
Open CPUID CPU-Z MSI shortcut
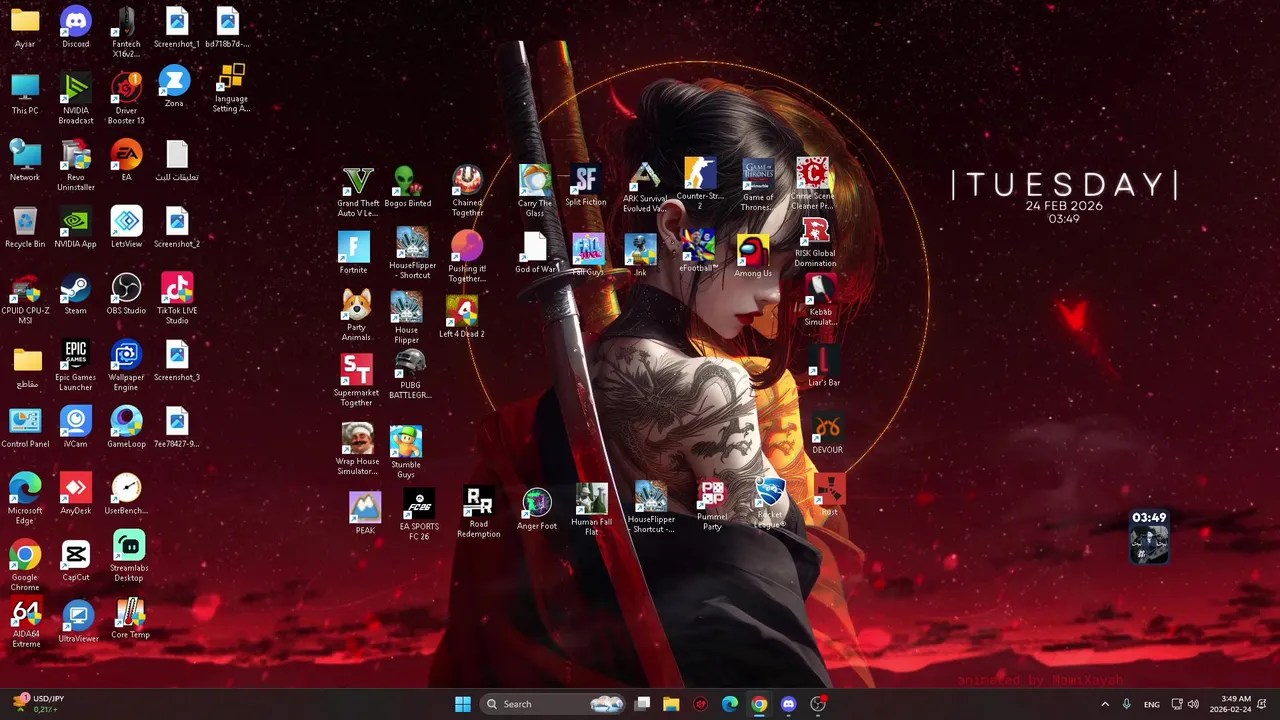[25, 299]
